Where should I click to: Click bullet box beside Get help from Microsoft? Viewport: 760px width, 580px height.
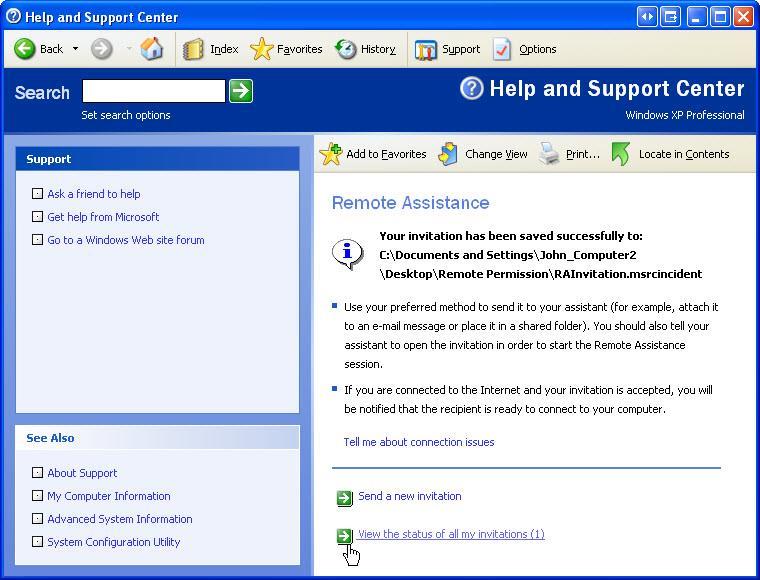tap(37, 217)
